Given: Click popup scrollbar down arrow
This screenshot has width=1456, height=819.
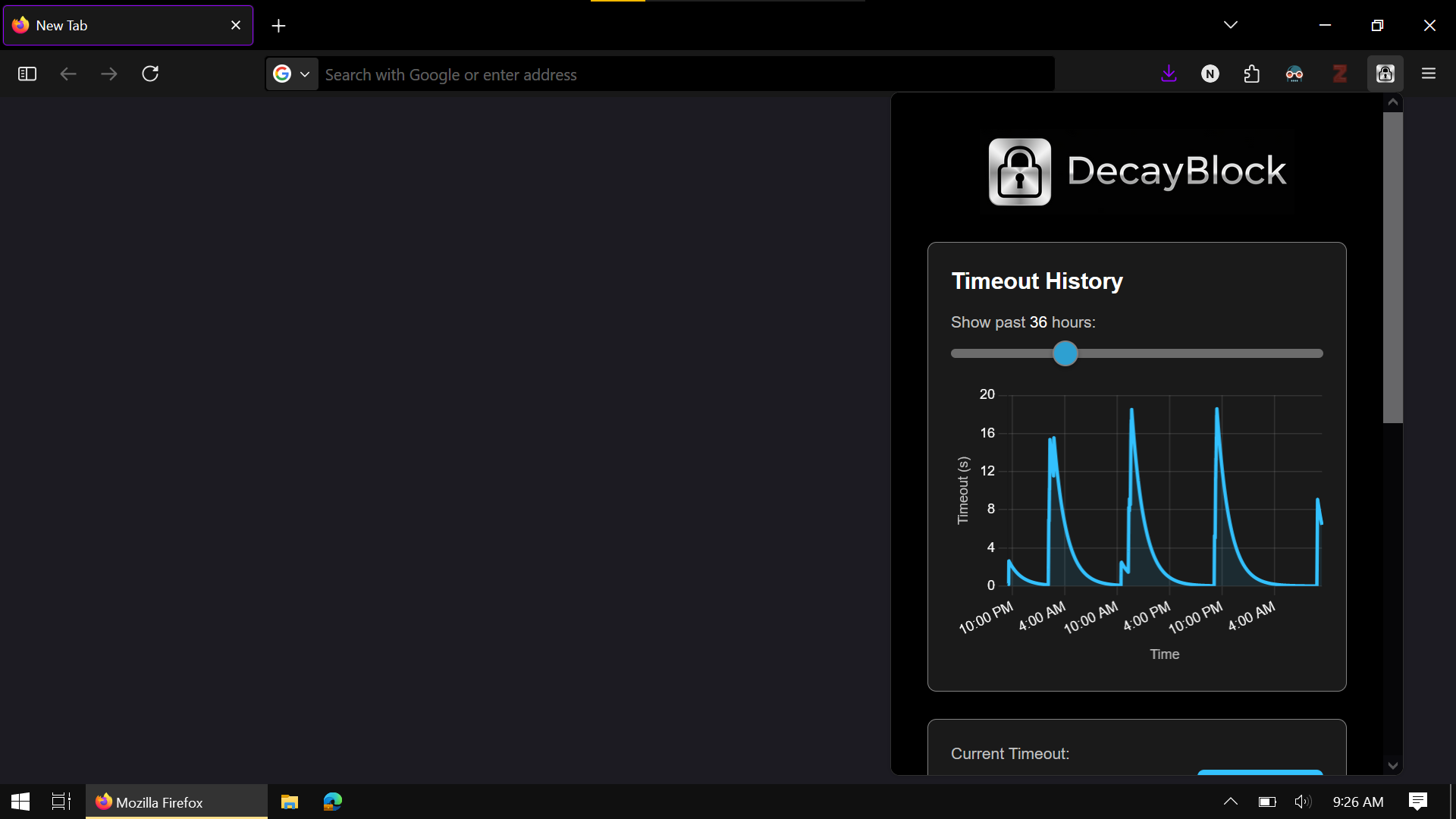Looking at the screenshot, I should [1392, 765].
